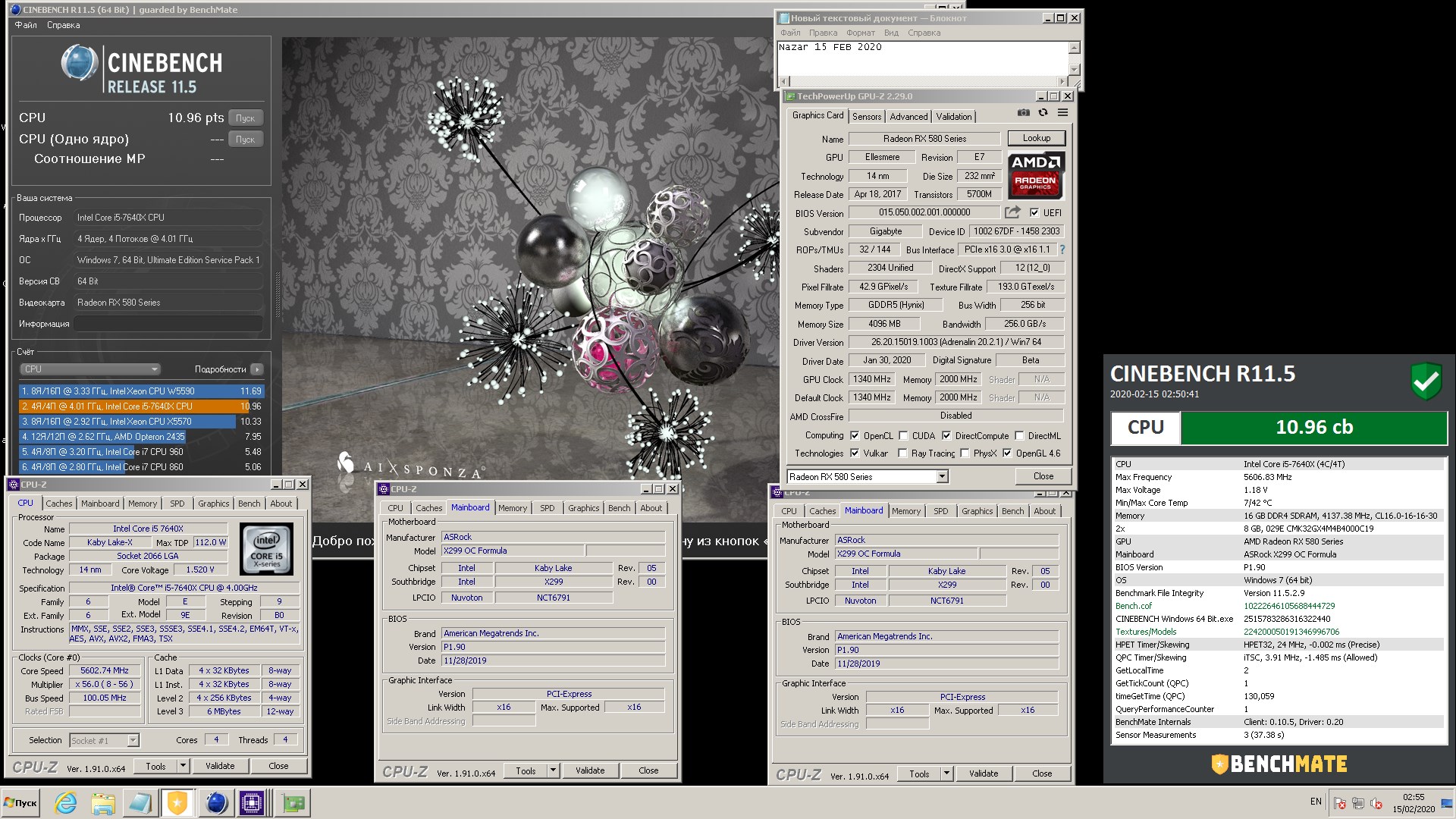Open Cinebench Файл menu
The image size is (1456, 819).
click(x=26, y=25)
